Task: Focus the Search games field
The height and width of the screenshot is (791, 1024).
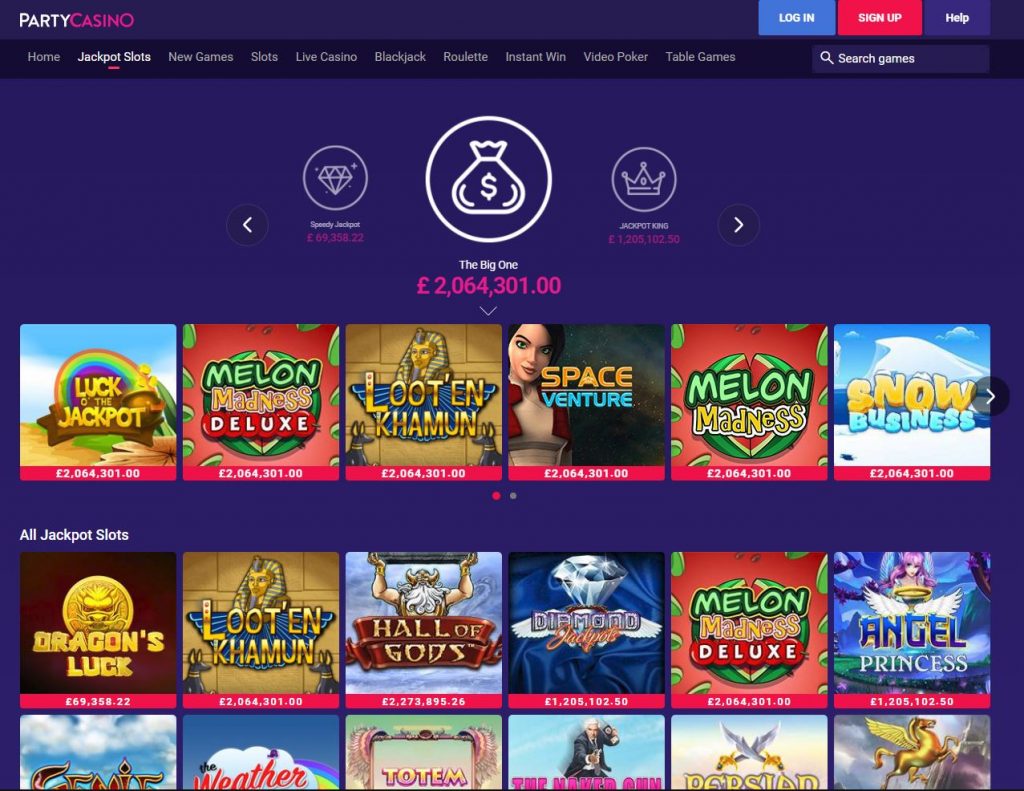Action: click(900, 58)
